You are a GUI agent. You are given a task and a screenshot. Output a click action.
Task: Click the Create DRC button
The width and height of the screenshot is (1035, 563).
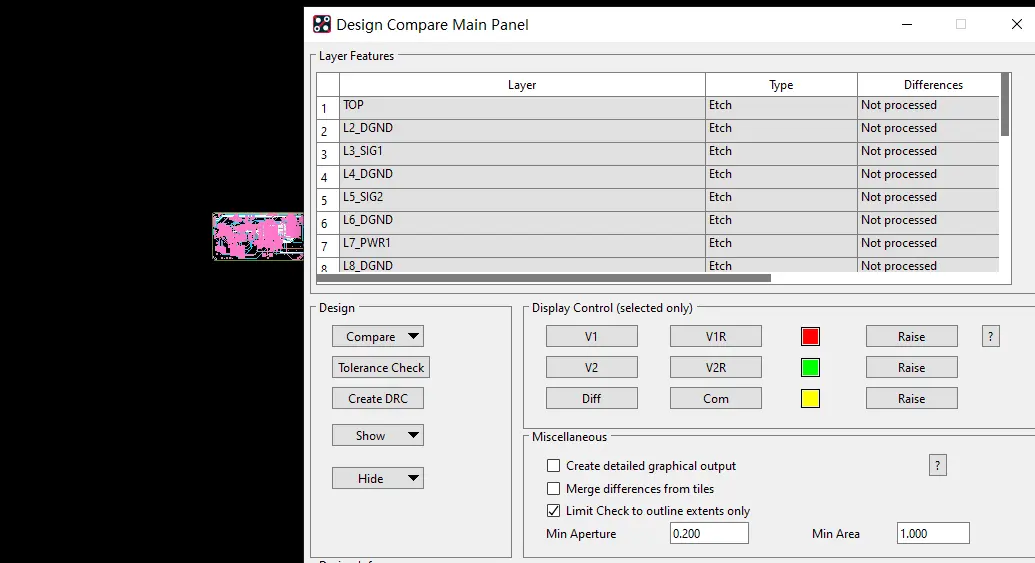[378, 398]
